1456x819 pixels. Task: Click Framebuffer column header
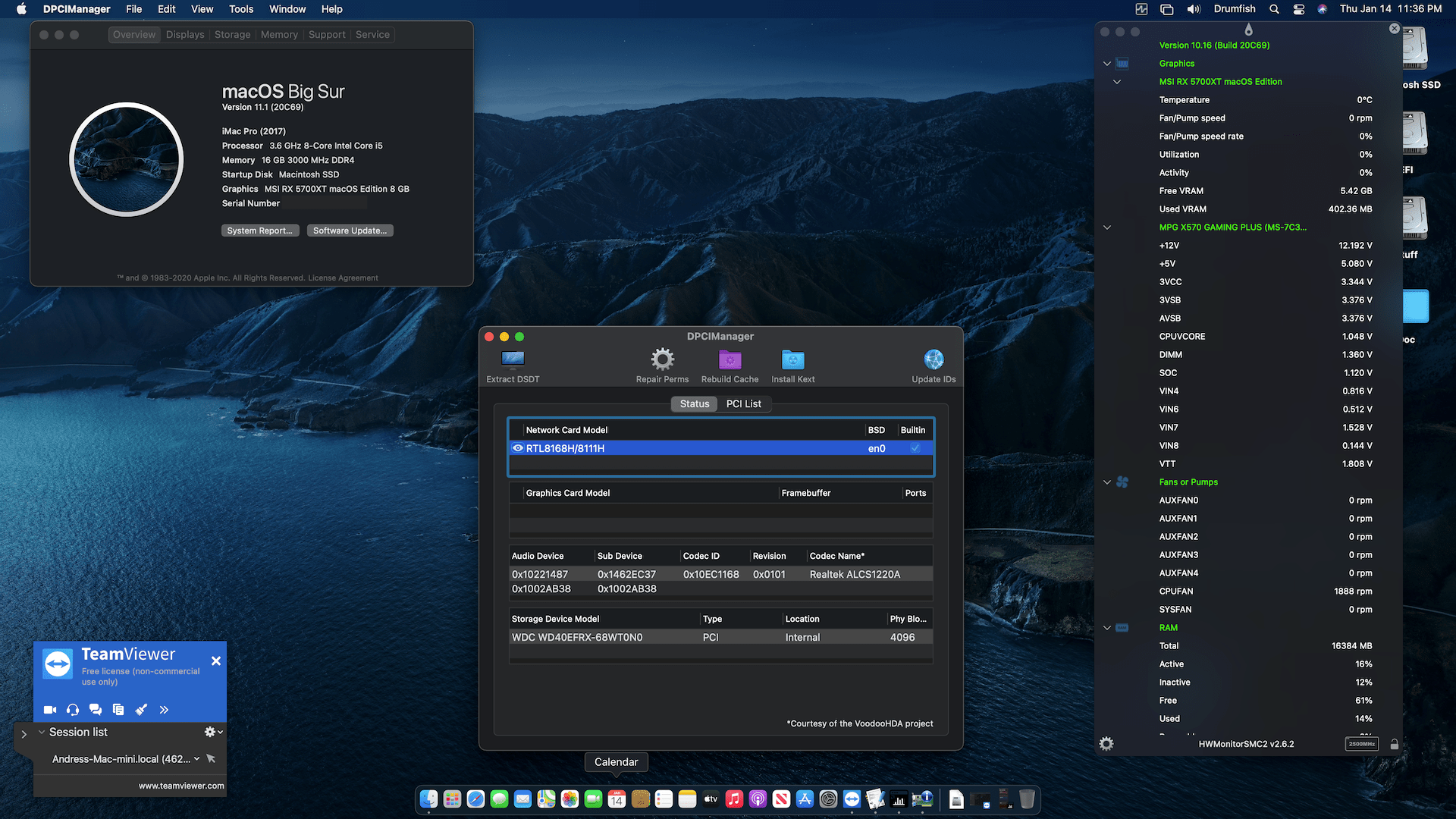tap(806, 493)
